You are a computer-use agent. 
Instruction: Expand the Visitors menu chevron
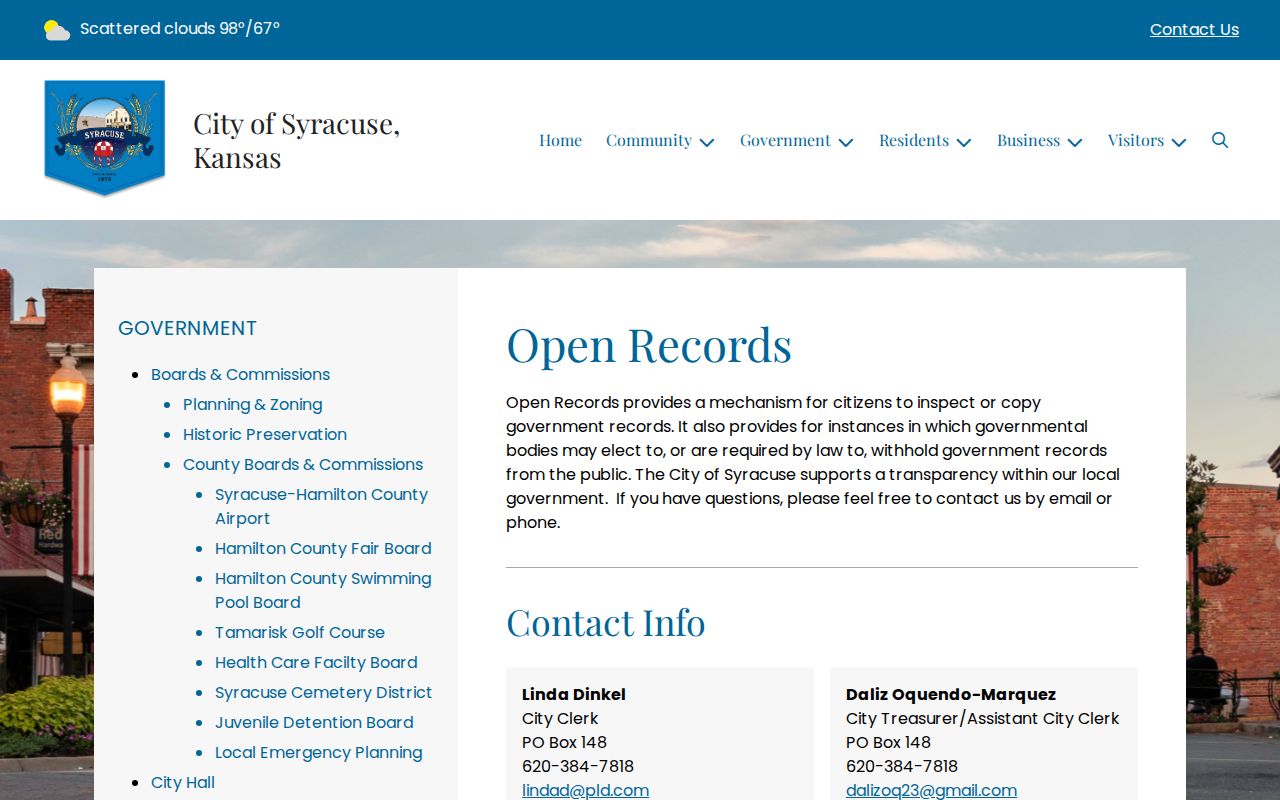(x=1179, y=142)
